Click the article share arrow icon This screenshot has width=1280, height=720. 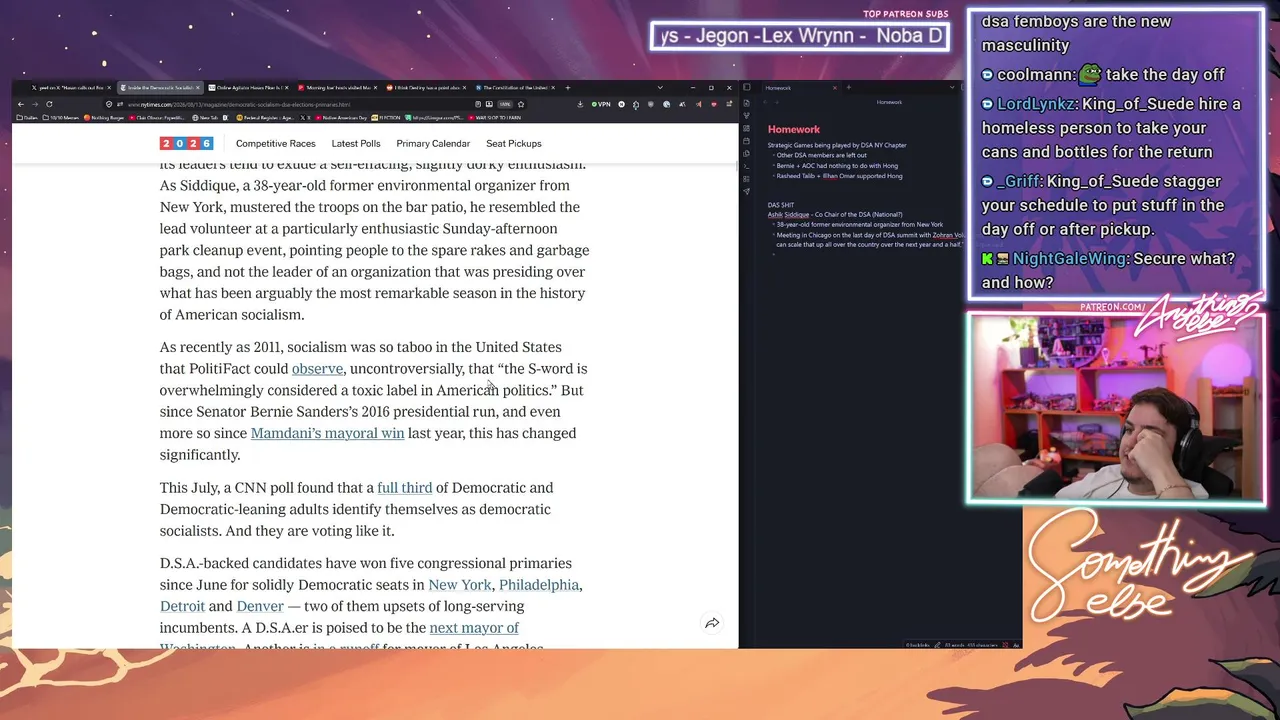pos(712,623)
